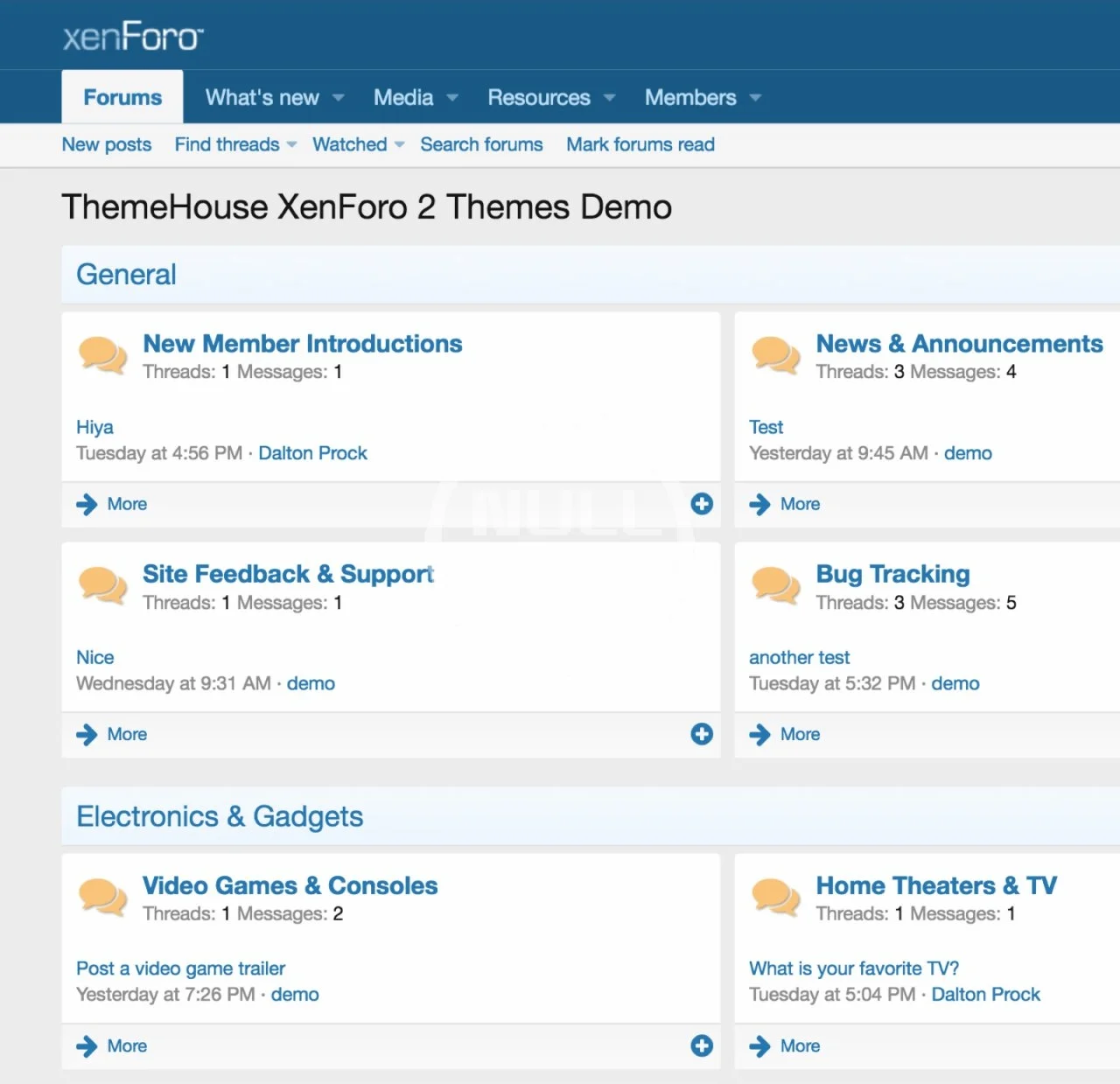
Task: Expand the What's new dropdown arrow
Action: [x=339, y=98]
